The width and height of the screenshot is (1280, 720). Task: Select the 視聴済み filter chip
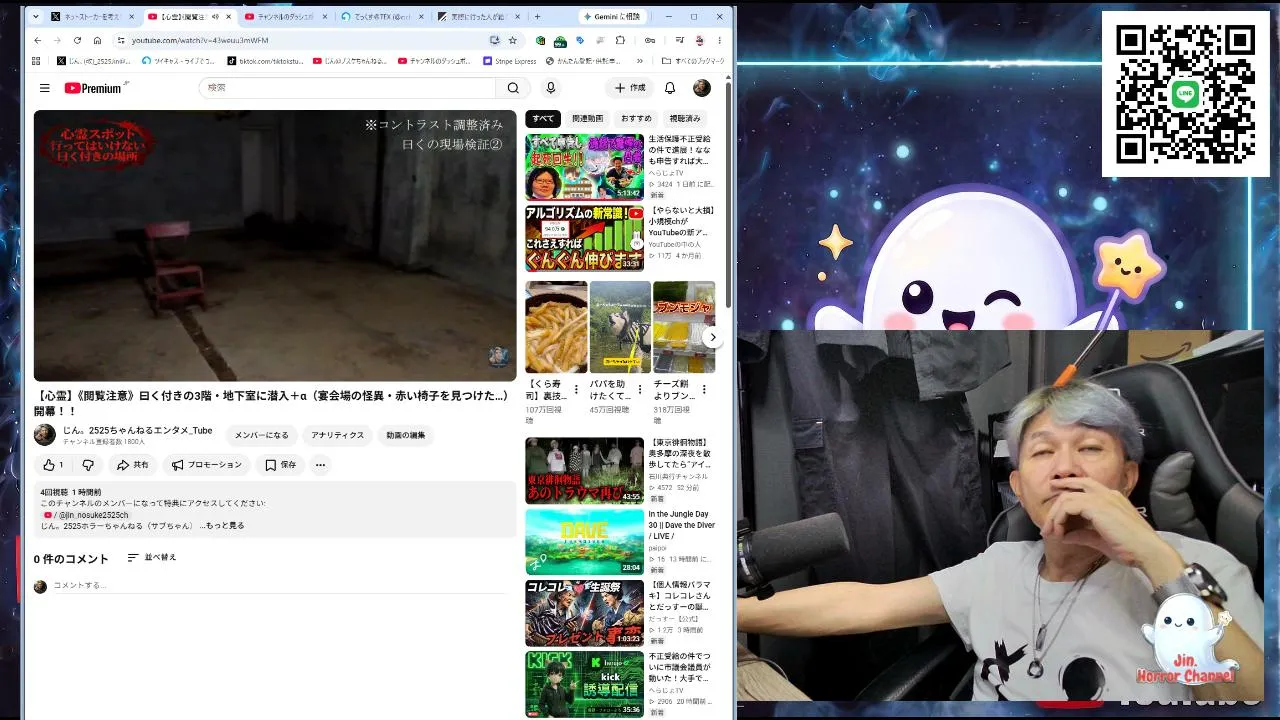pos(685,119)
